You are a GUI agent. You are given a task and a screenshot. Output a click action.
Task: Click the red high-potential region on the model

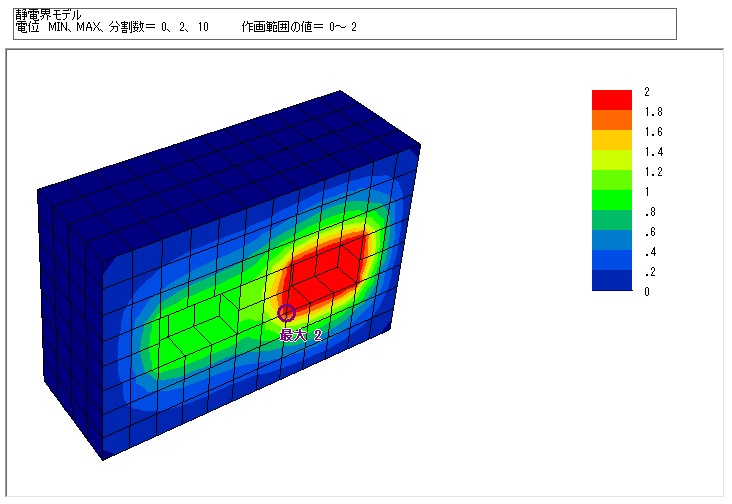coord(325,265)
